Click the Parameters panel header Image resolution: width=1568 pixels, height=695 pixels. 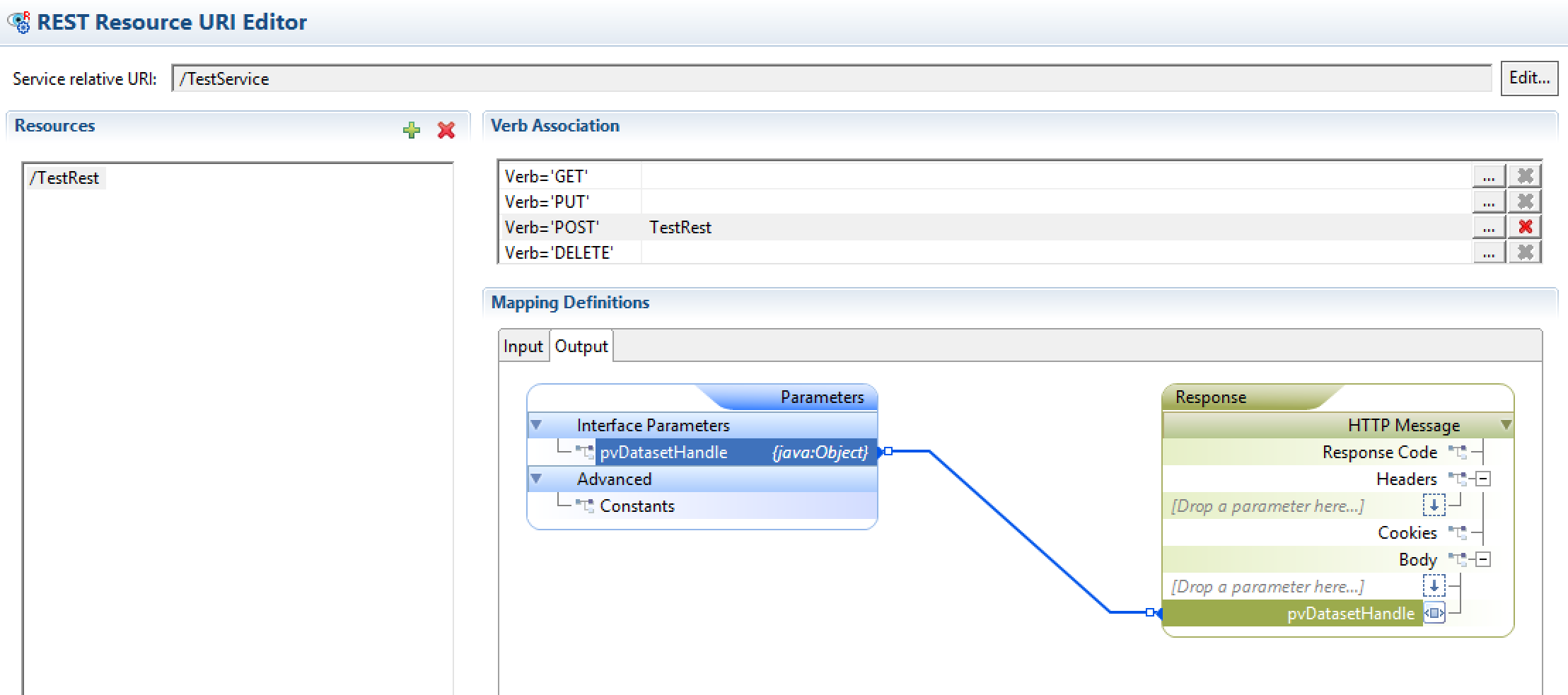[x=822, y=397]
